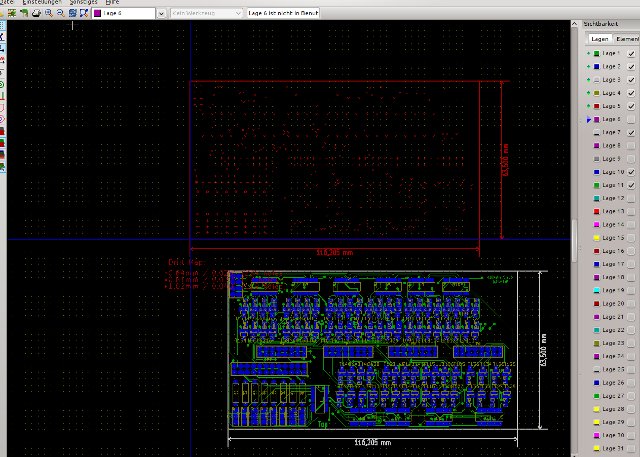Screen dimensions: 640x457
Task: Select the Lage 7 layer name
Action: pos(611,132)
